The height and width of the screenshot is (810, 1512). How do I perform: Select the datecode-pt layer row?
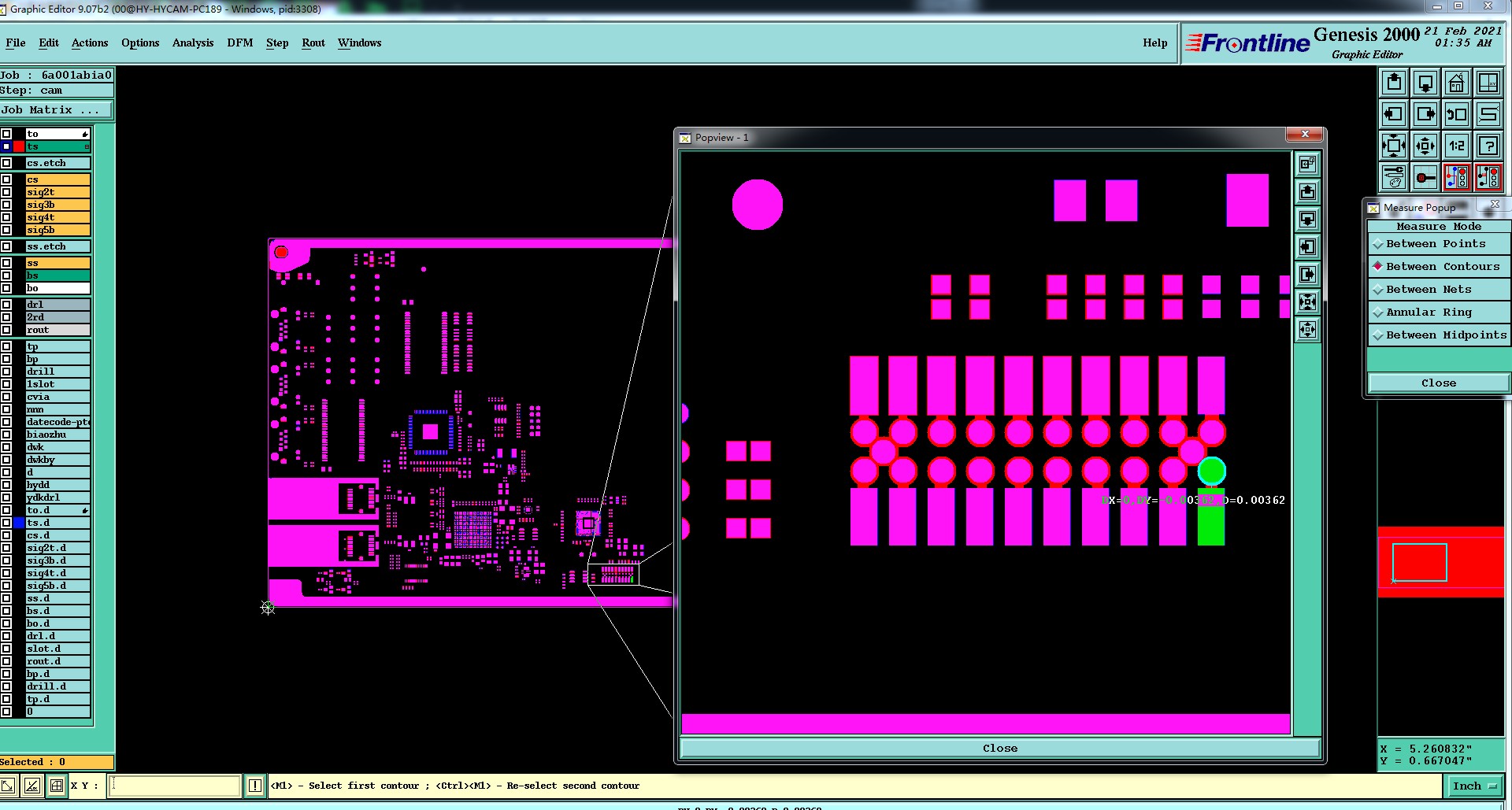pos(57,422)
